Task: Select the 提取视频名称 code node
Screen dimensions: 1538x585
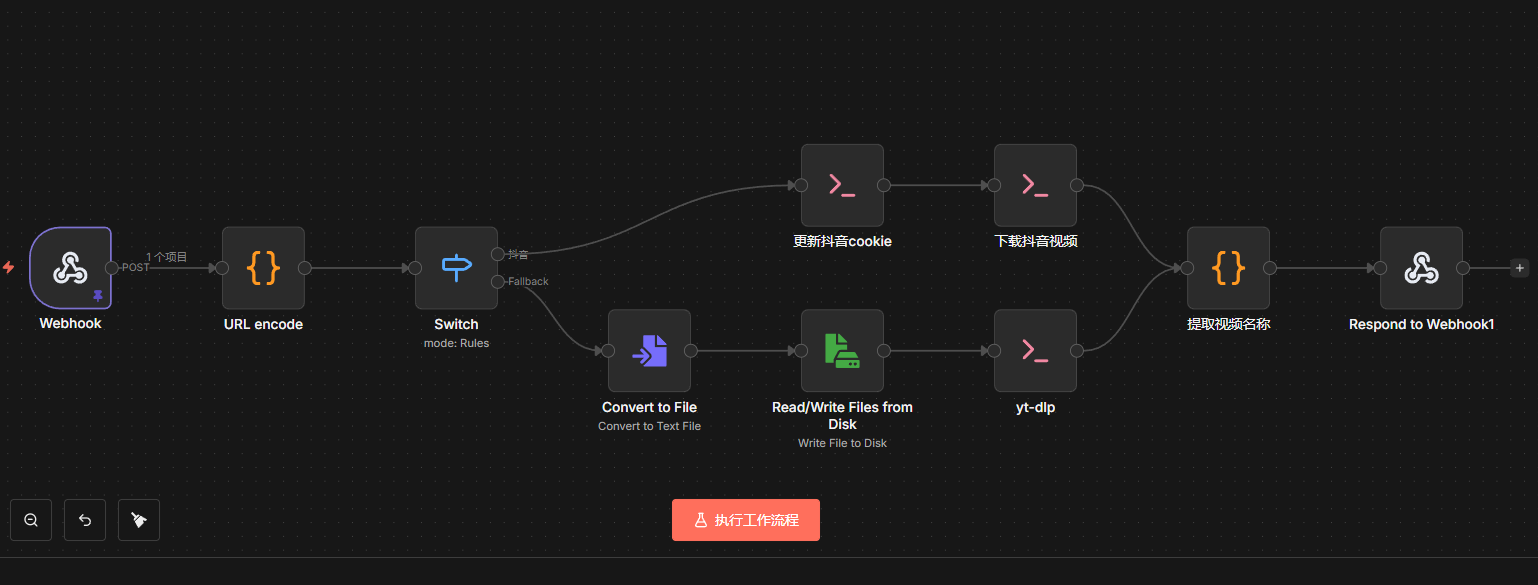Action: [1228, 268]
